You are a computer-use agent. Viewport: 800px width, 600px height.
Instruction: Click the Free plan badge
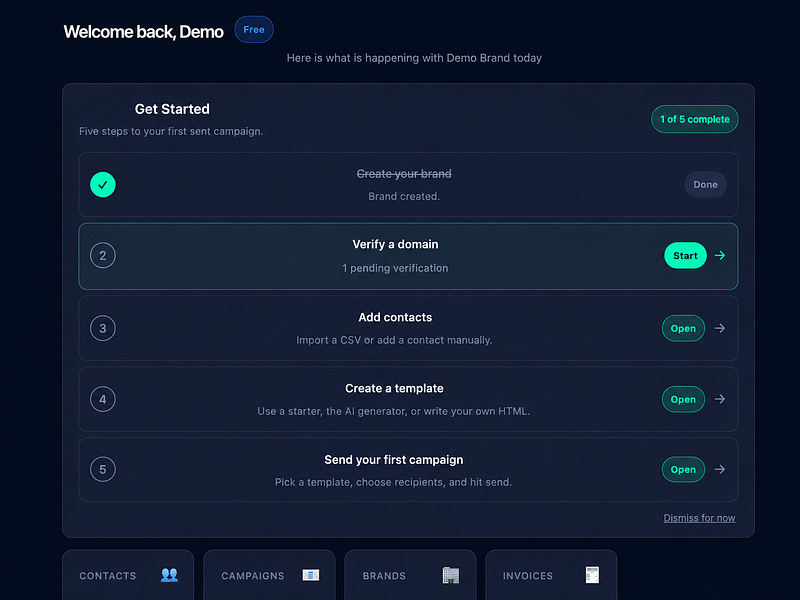coord(254,30)
